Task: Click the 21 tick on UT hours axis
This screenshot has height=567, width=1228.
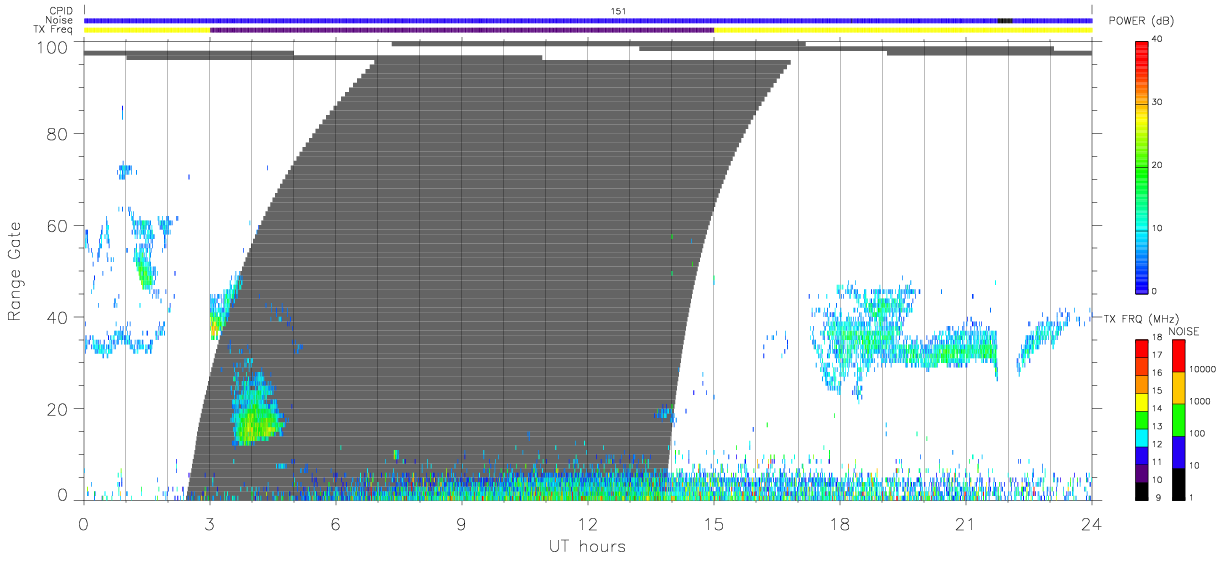Action: [965, 523]
